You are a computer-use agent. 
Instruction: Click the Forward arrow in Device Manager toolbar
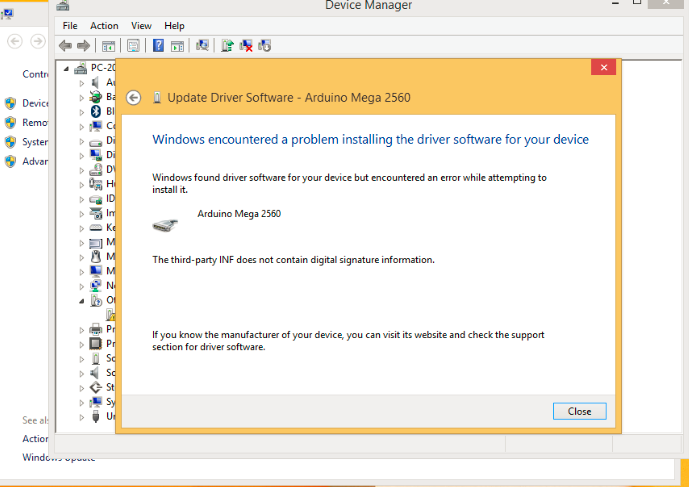pyautogui.click(x=83, y=45)
